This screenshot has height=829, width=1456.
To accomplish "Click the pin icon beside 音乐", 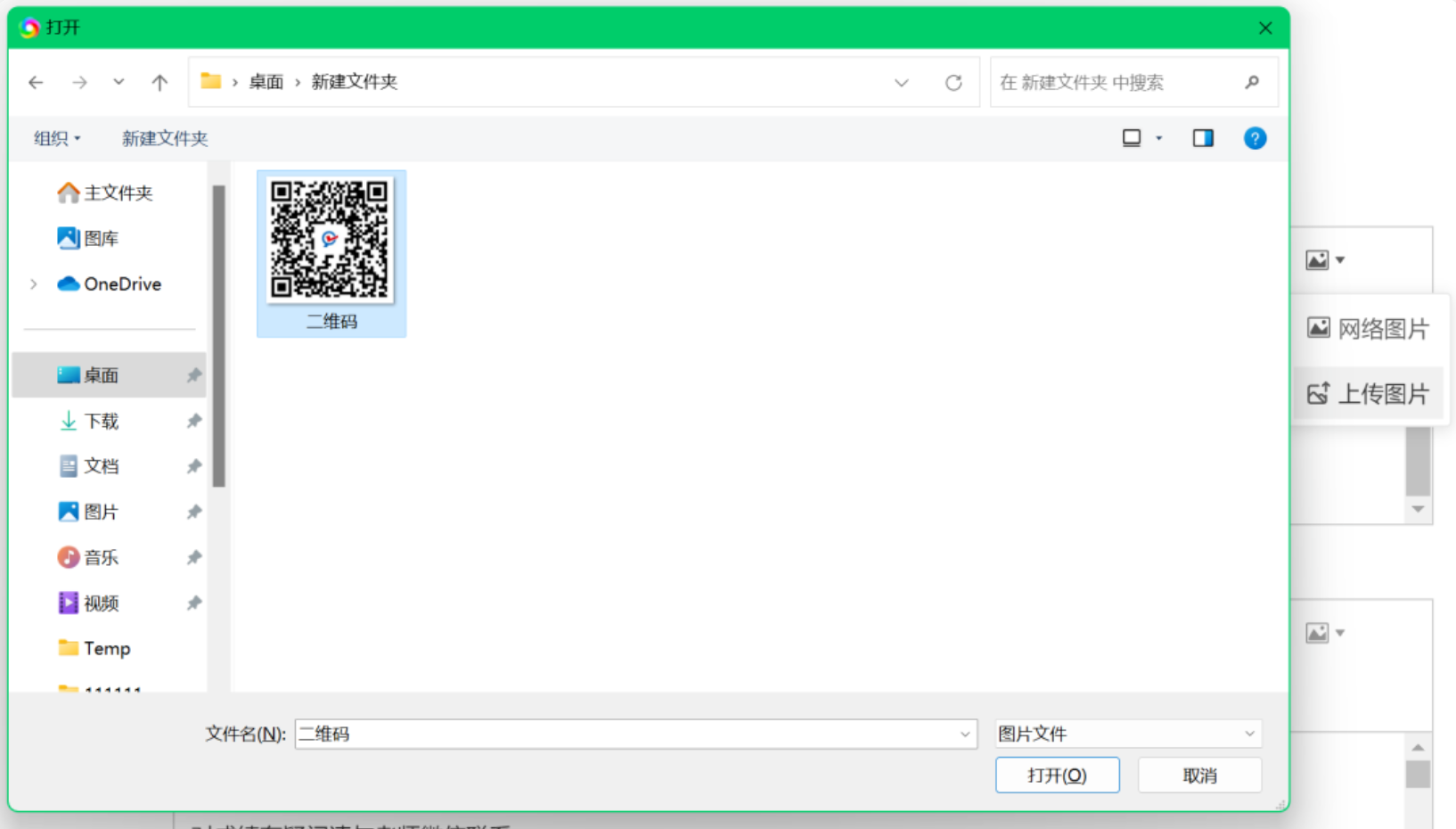I will (193, 557).
